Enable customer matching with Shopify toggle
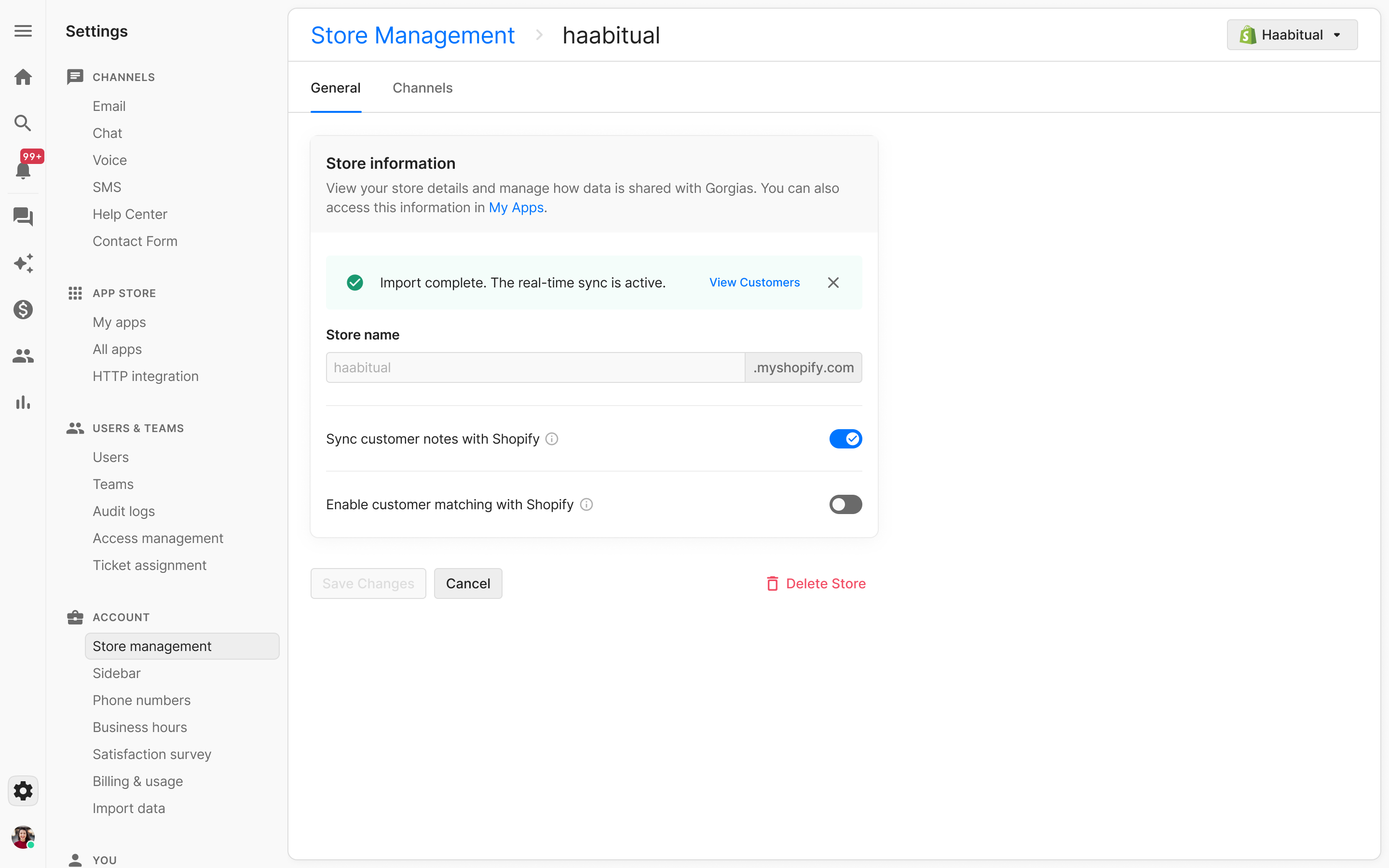 click(x=845, y=504)
